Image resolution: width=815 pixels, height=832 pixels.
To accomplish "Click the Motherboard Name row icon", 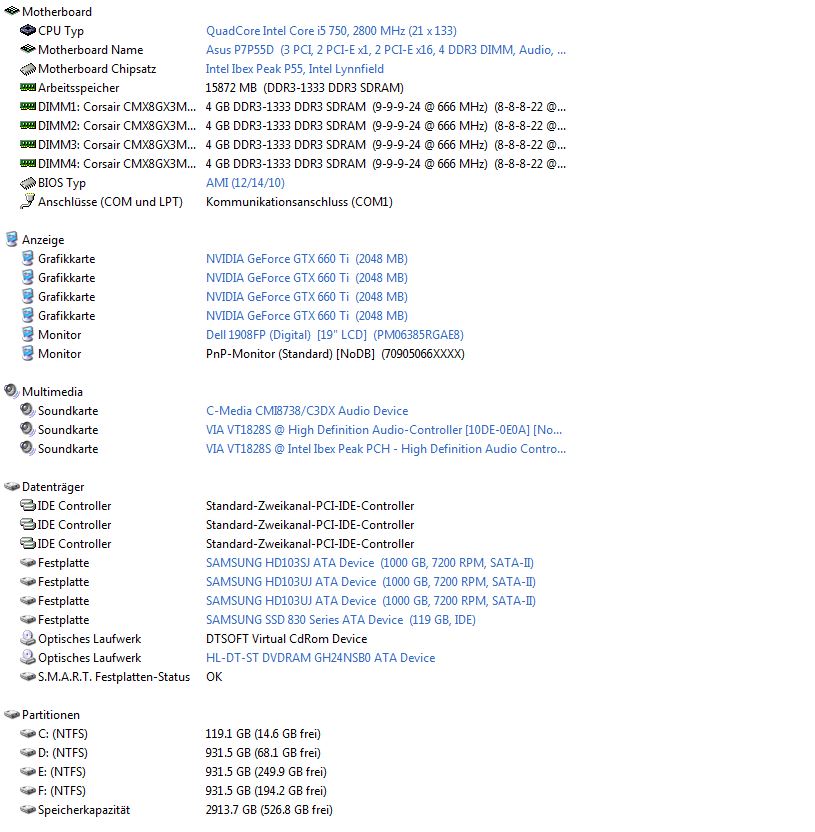I will [x=28, y=49].
